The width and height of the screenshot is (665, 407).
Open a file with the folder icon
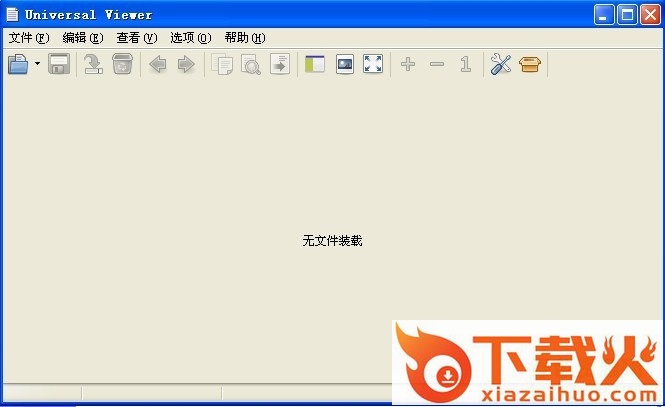coord(18,64)
